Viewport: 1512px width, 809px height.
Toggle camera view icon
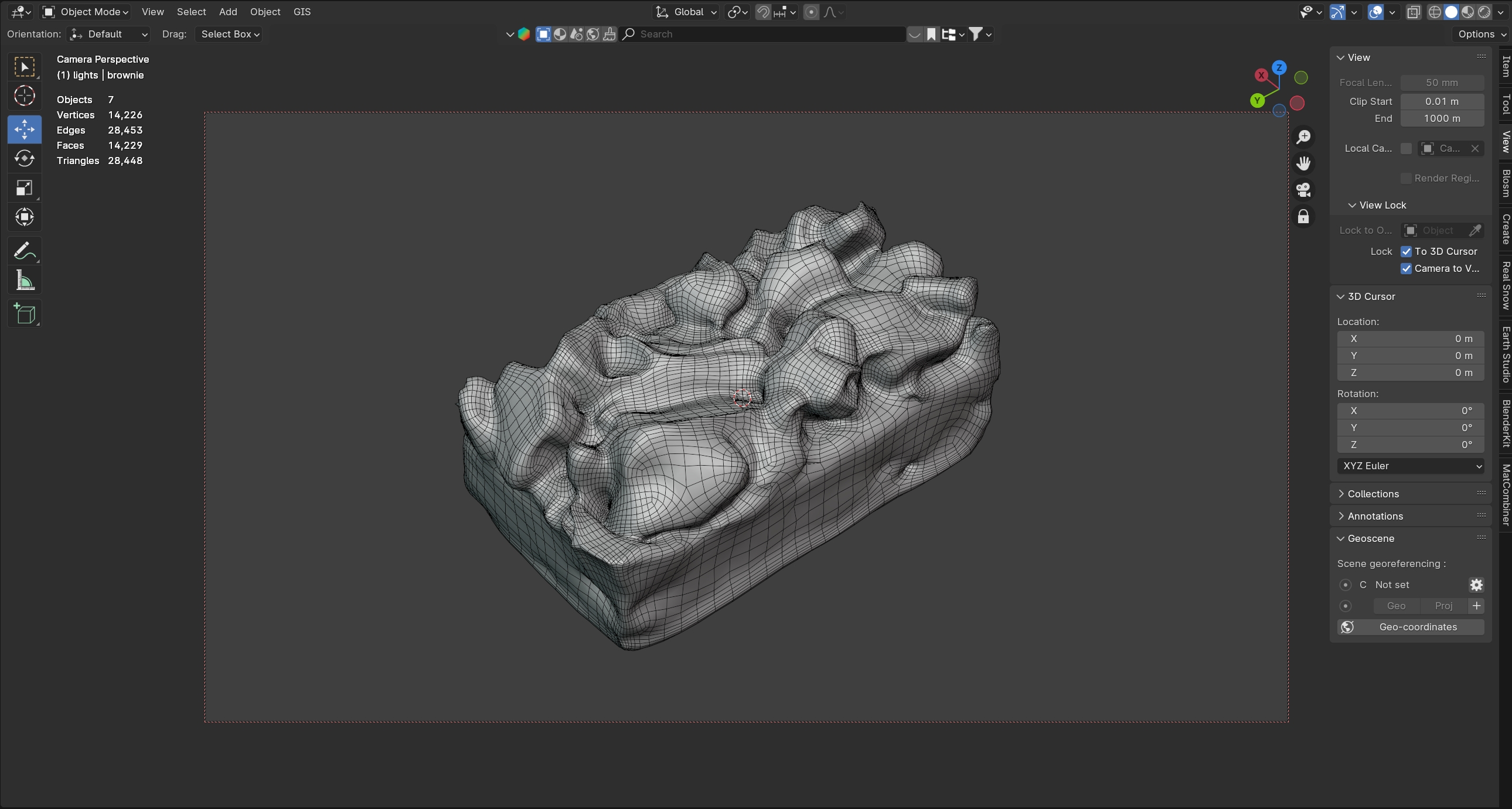pyautogui.click(x=1303, y=190)
